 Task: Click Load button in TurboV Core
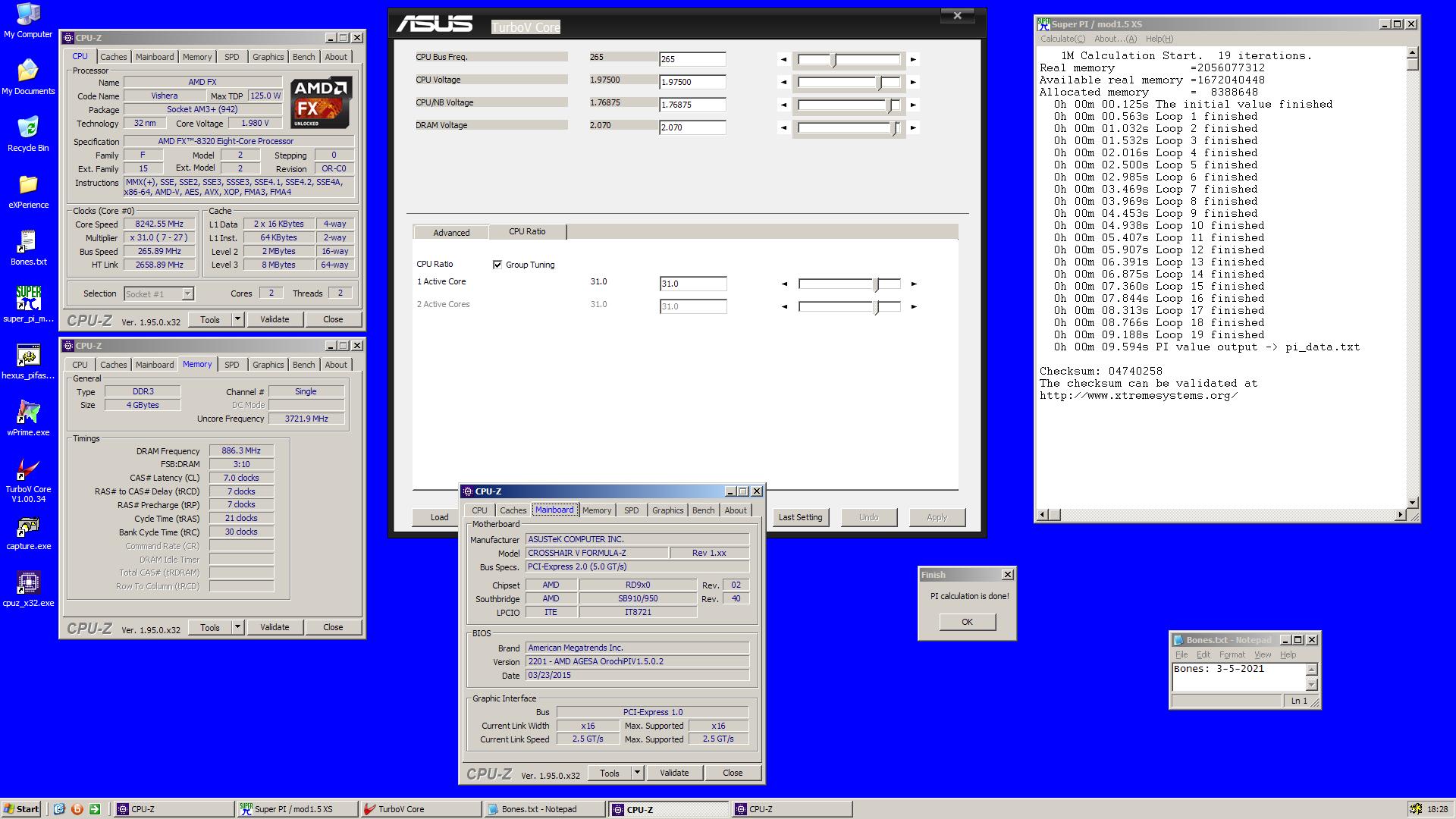(x=439, y=517)
